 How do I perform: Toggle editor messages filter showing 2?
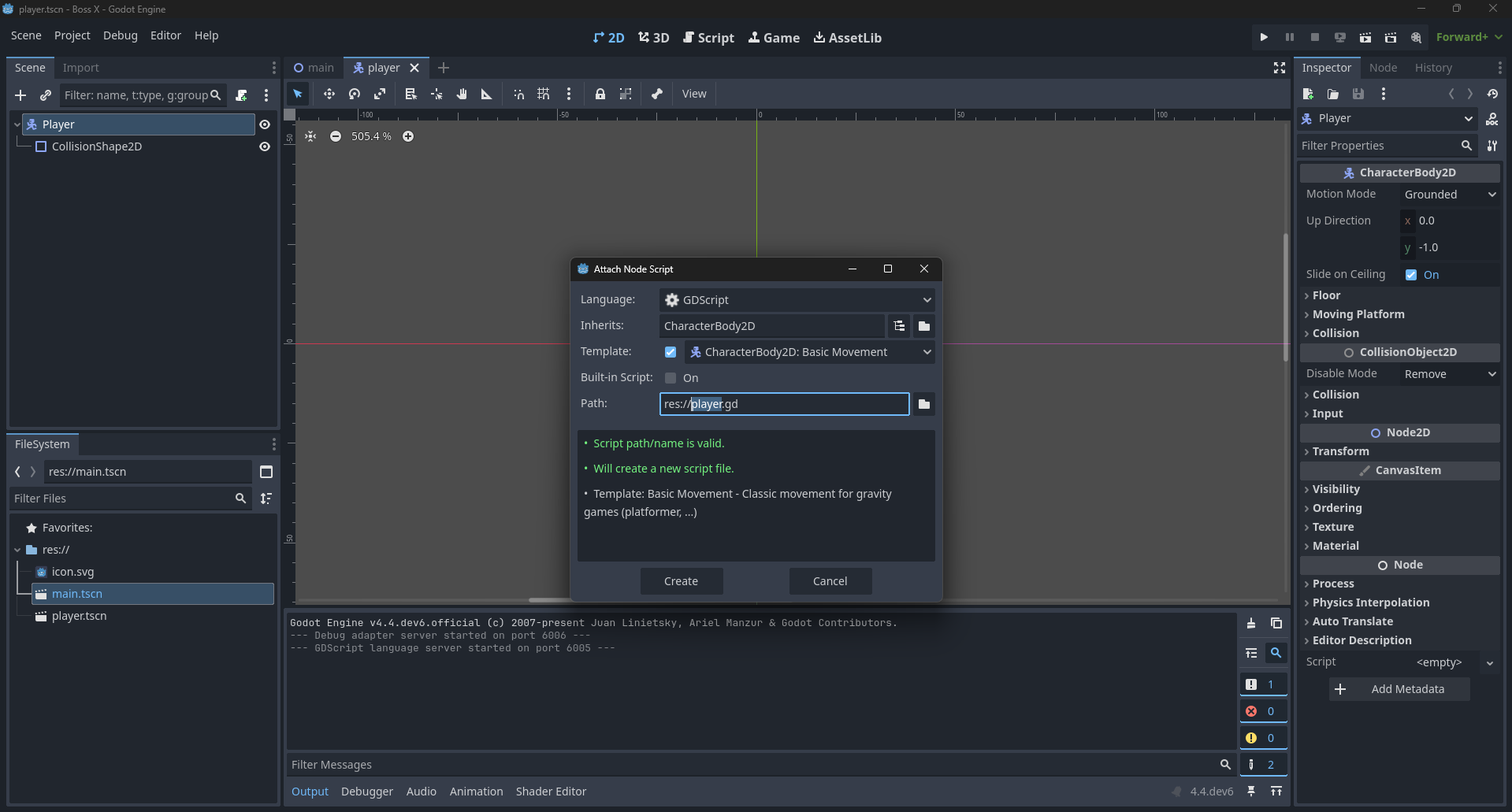coord(1263,765)
